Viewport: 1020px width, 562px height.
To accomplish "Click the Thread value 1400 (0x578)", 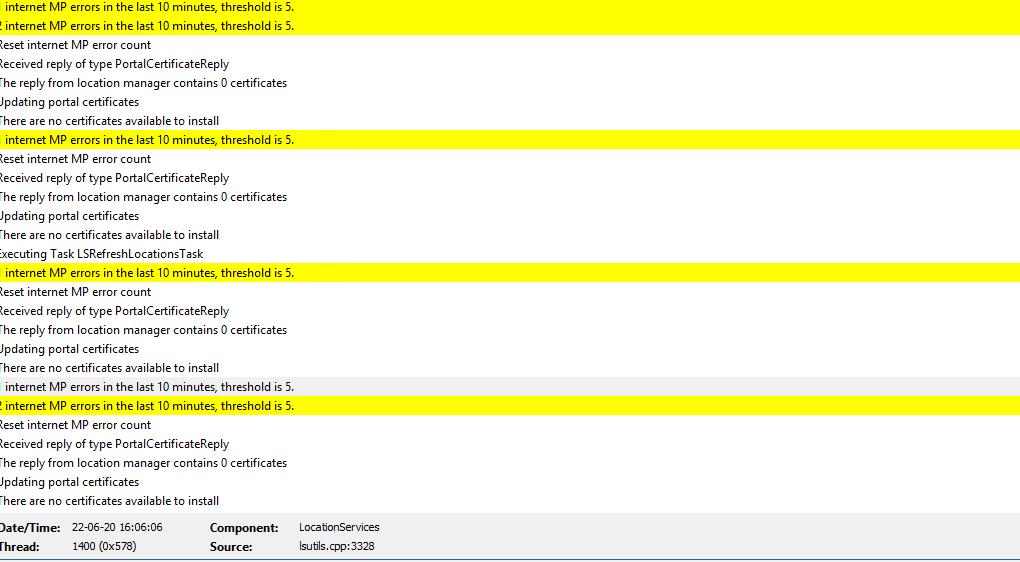I will (x=104, y=546).
